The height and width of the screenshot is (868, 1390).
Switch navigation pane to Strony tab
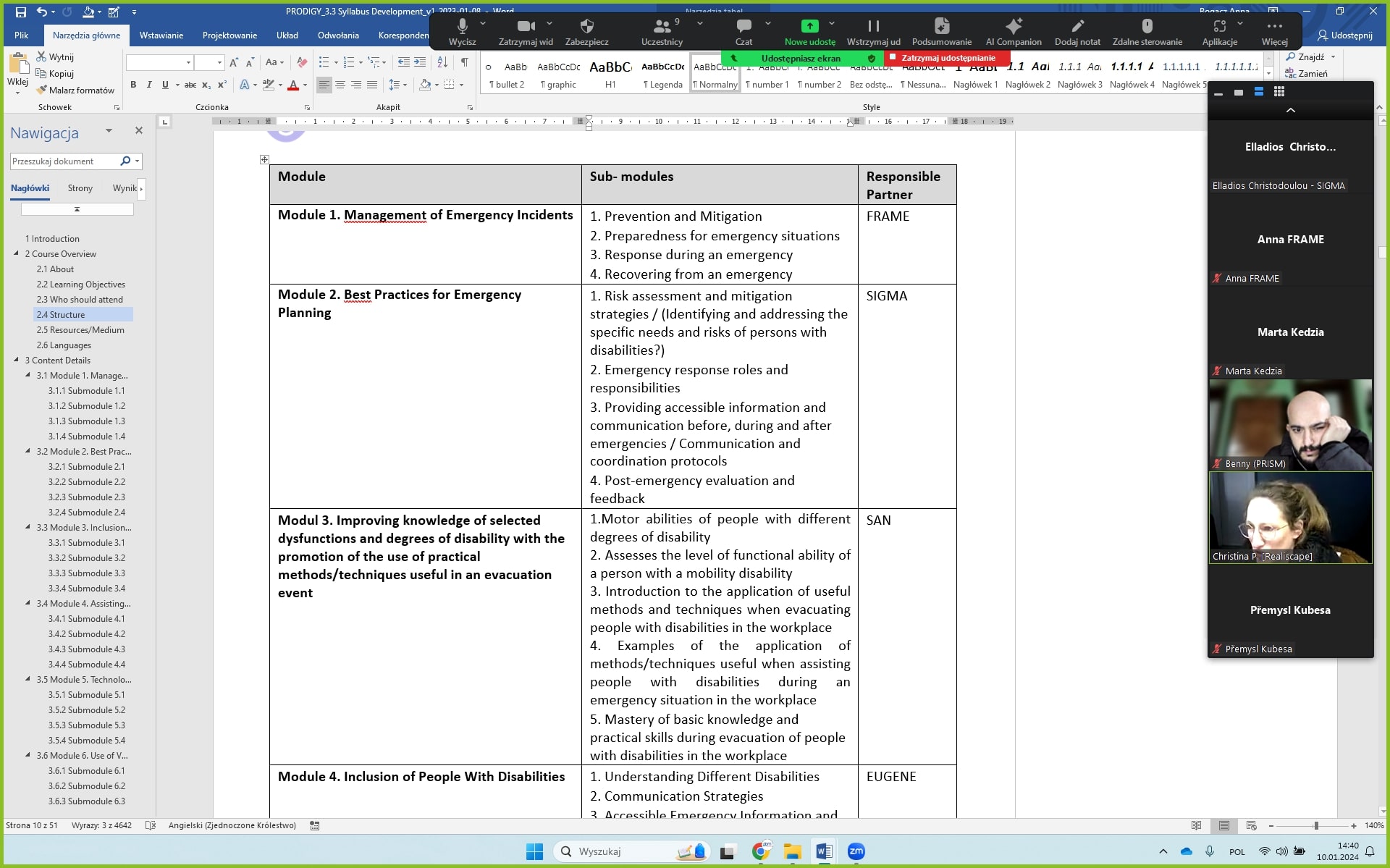point(80,187)
